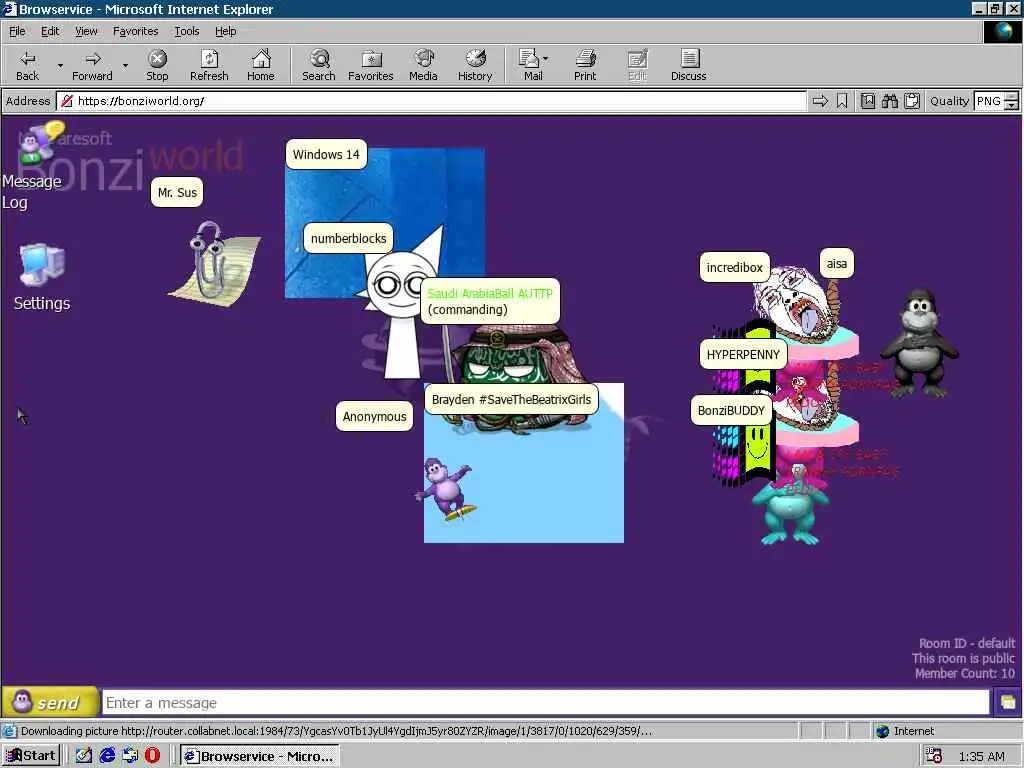
Task: Click the bookmark ribbon icon
Action: point(842,101)
